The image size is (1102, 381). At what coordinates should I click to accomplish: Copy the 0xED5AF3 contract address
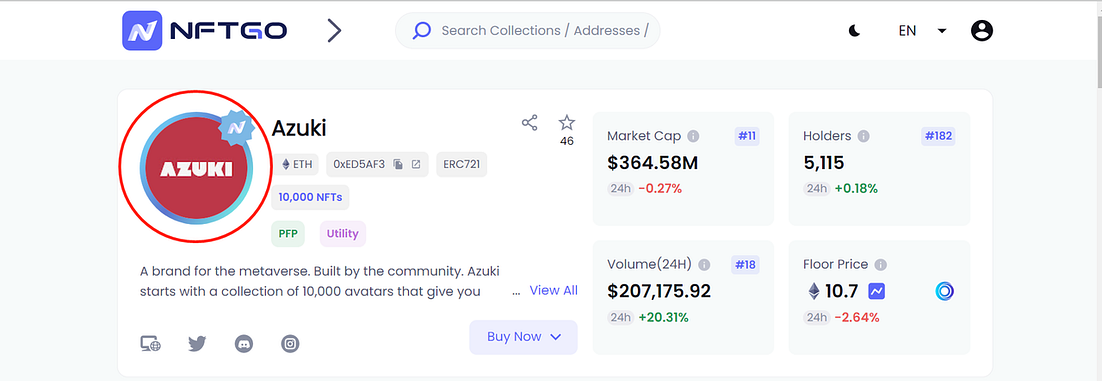click(x=398, y=164)
